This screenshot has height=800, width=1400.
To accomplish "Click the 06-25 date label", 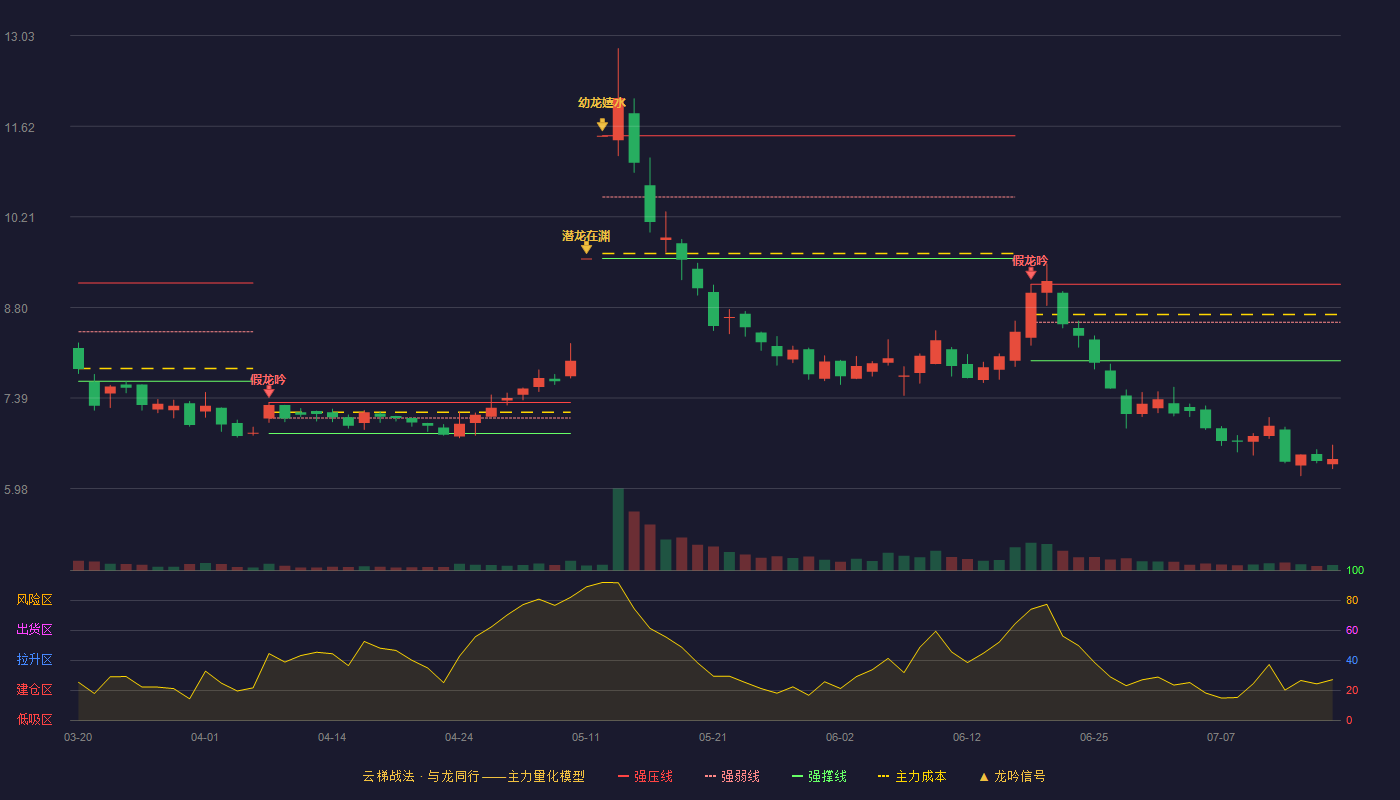I will [x=1094, y=737].
